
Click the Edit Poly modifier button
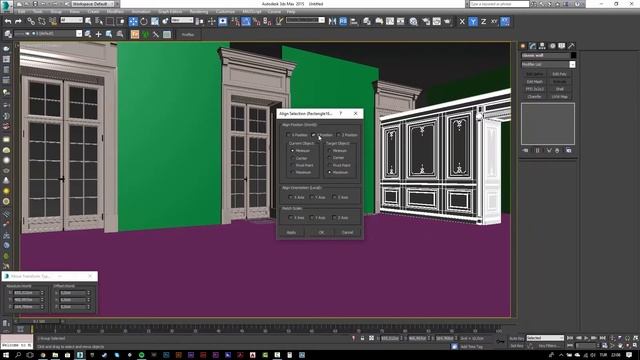[x=559, y=74]
